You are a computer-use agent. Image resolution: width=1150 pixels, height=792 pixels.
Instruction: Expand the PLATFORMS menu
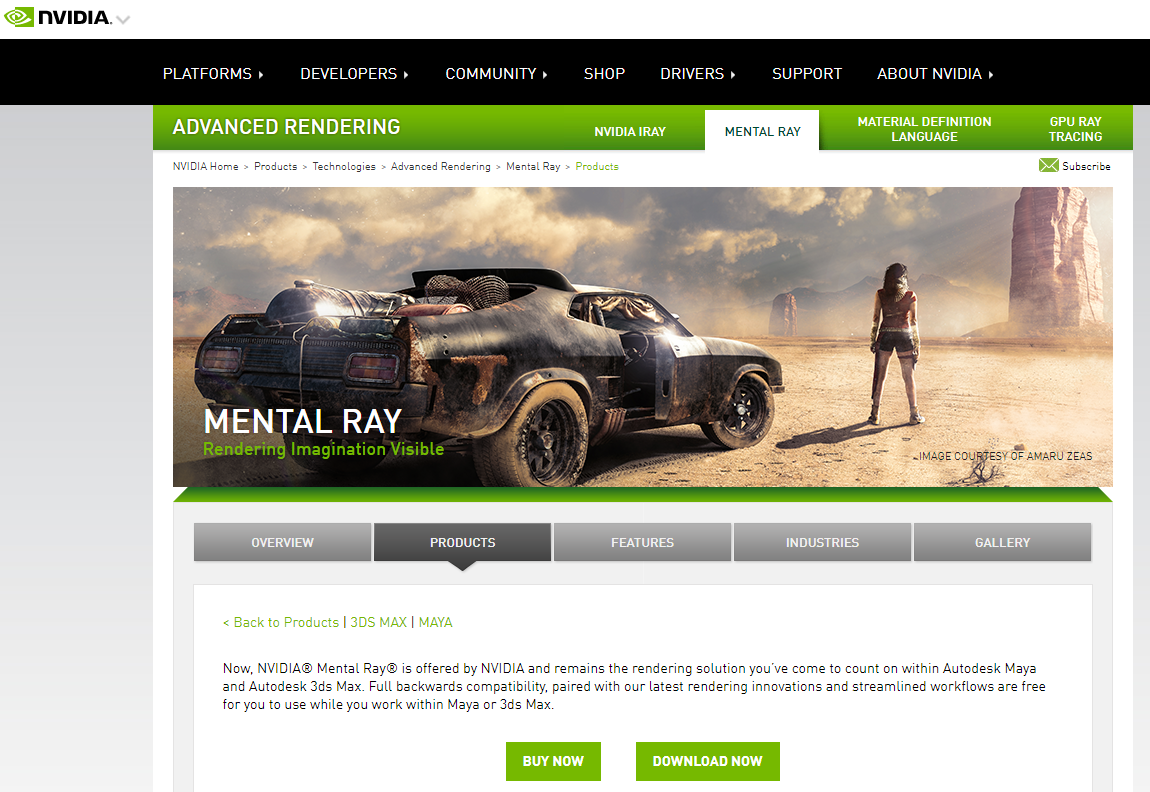(x=213, y=74)
